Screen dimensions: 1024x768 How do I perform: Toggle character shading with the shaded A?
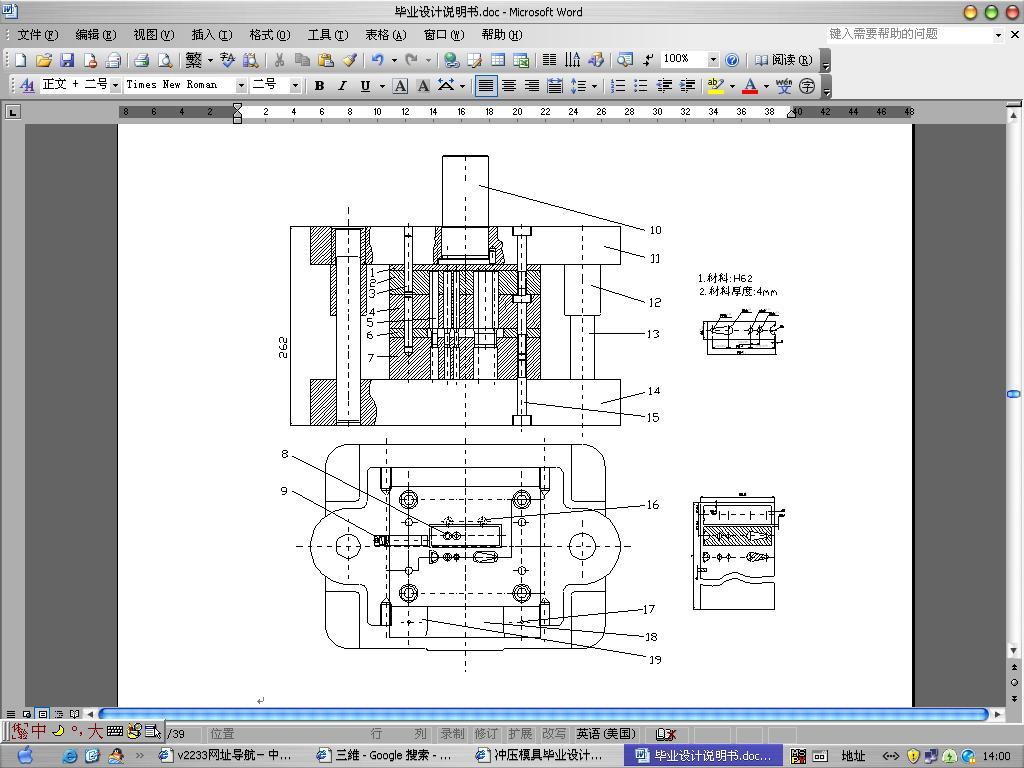(x=423, y=86)
